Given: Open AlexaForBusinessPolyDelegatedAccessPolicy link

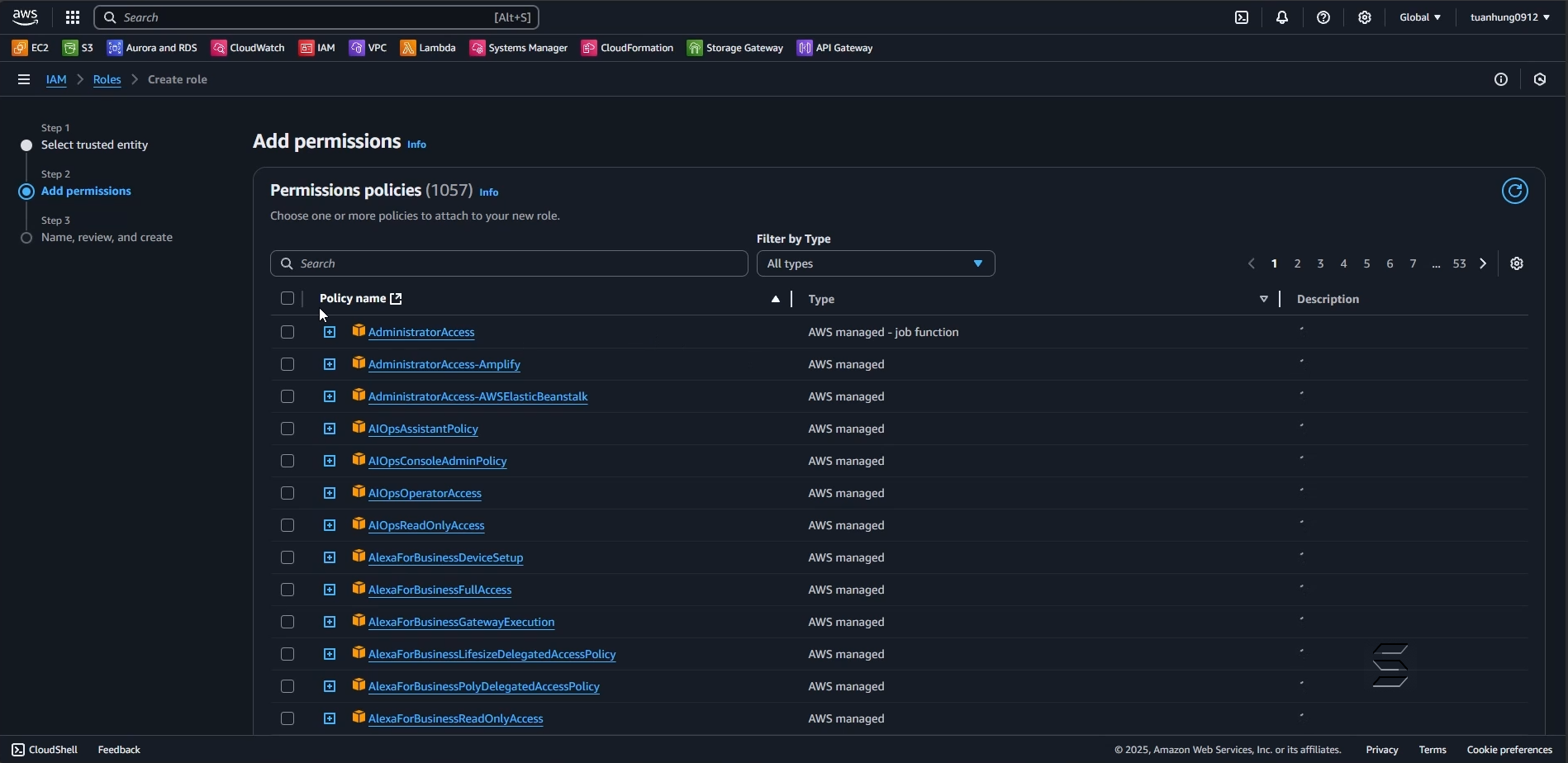Looking at the screenshot, I should (484, 686).
